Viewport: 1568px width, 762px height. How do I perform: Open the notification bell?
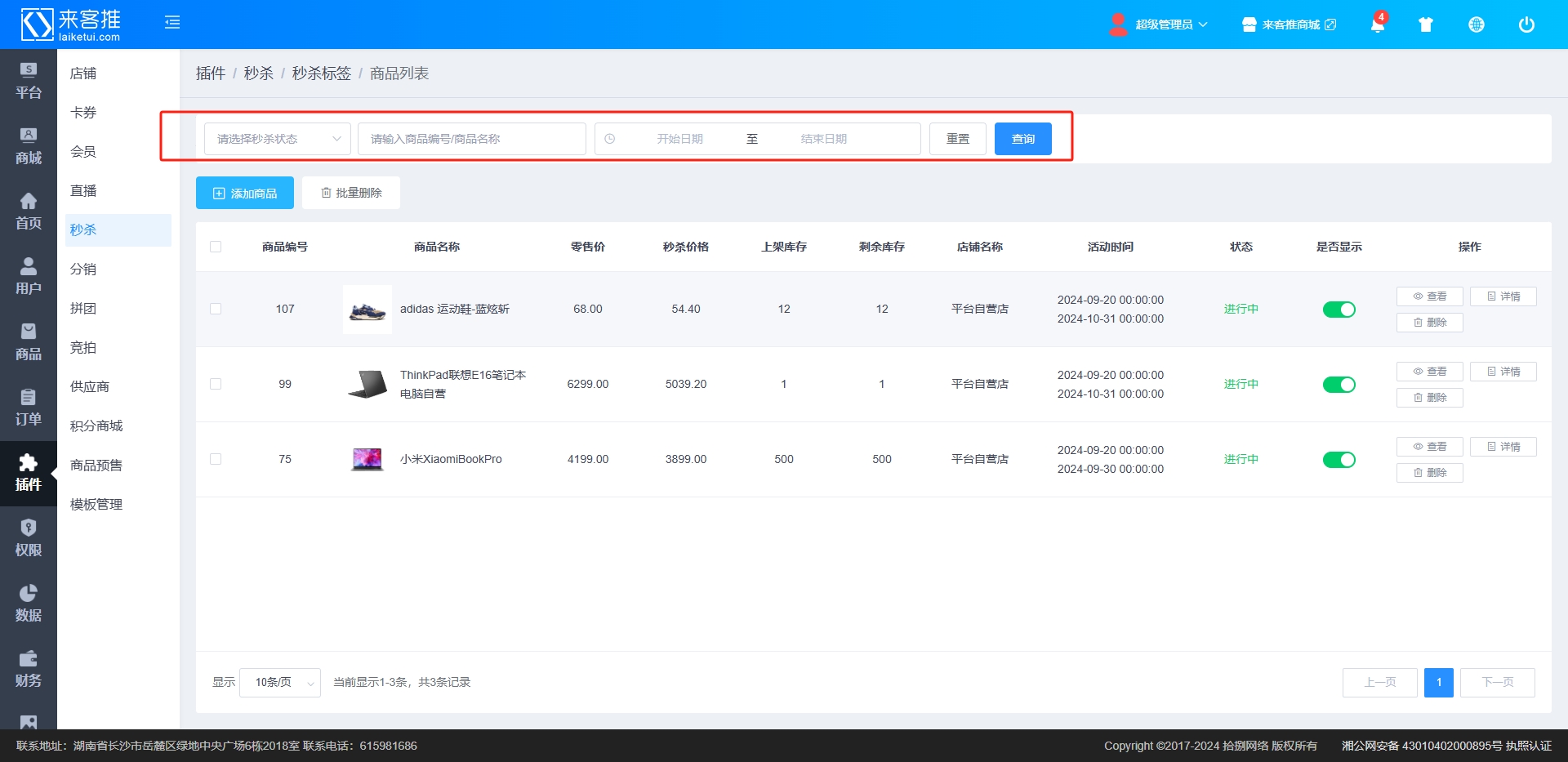click(1377, 25)
